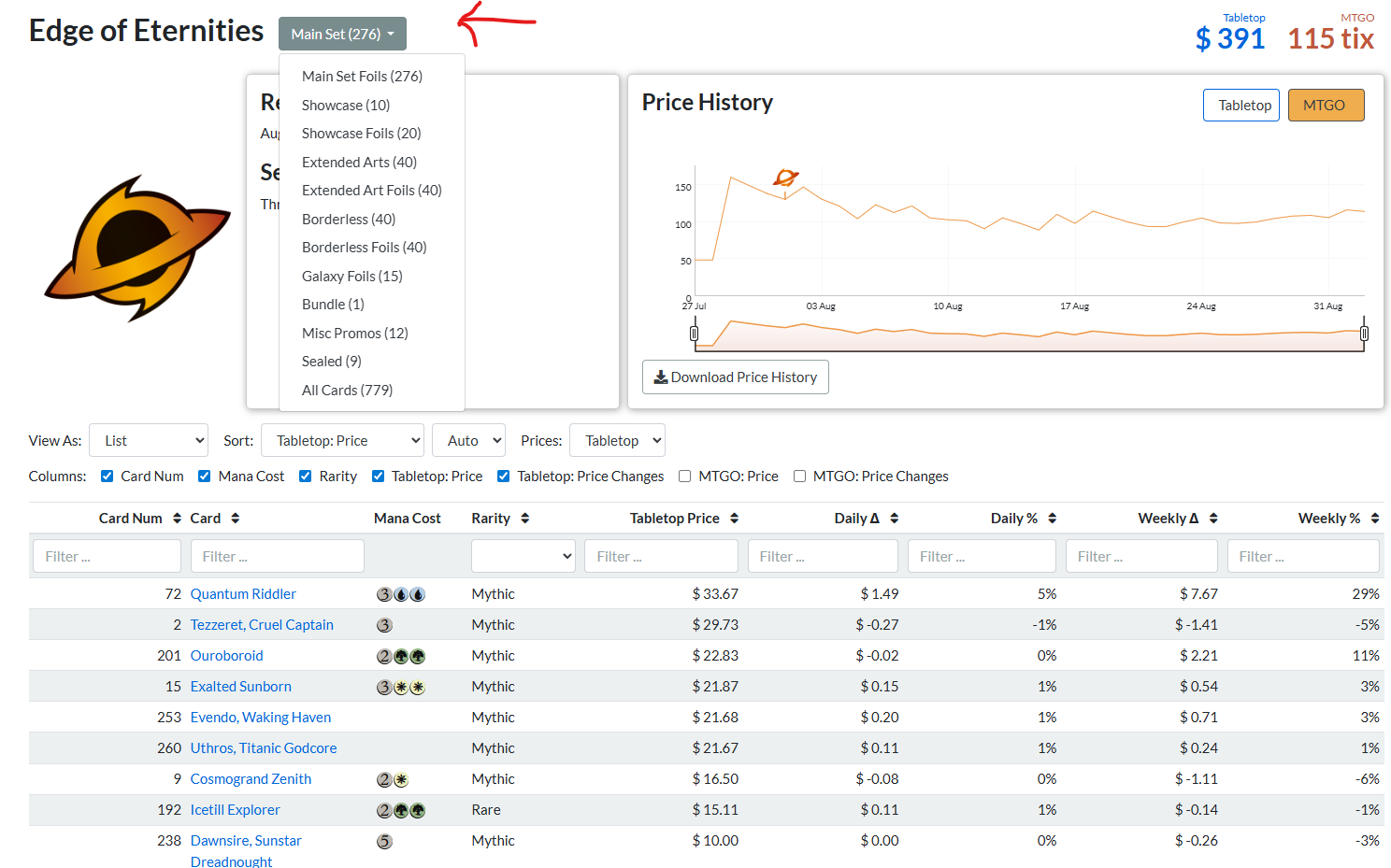Open the Sort Tabletop: Price dropdown

point(342,441)
